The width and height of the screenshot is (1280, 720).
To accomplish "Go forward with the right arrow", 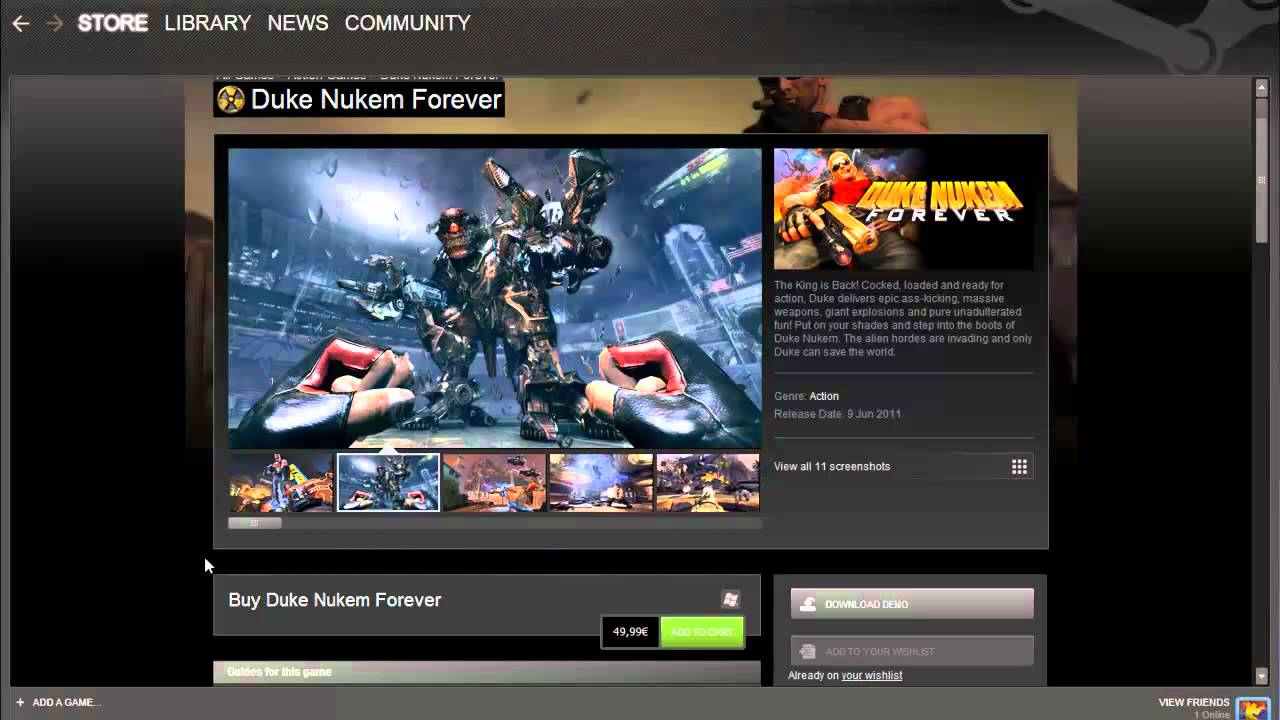I will pyautogui.click(x=54, y=23).
